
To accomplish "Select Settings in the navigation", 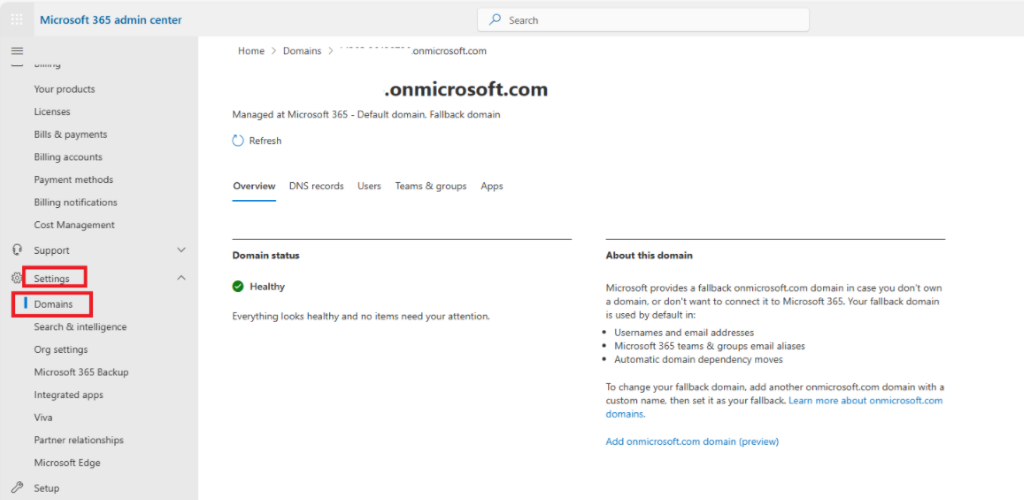I will [x=52, y=279].
